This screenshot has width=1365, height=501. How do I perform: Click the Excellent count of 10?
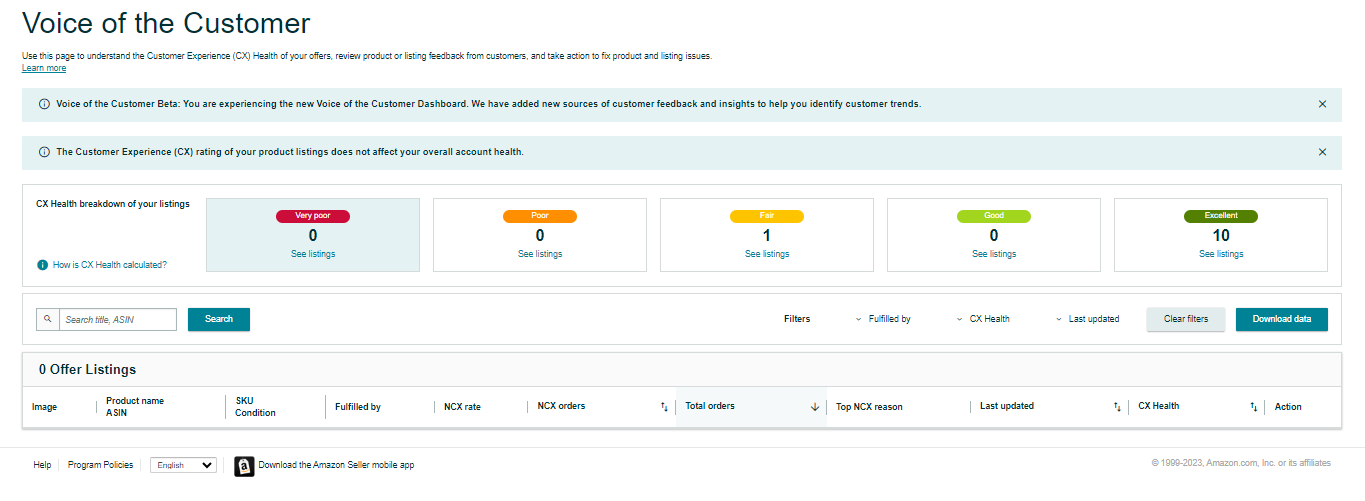tap(1221, 236)
